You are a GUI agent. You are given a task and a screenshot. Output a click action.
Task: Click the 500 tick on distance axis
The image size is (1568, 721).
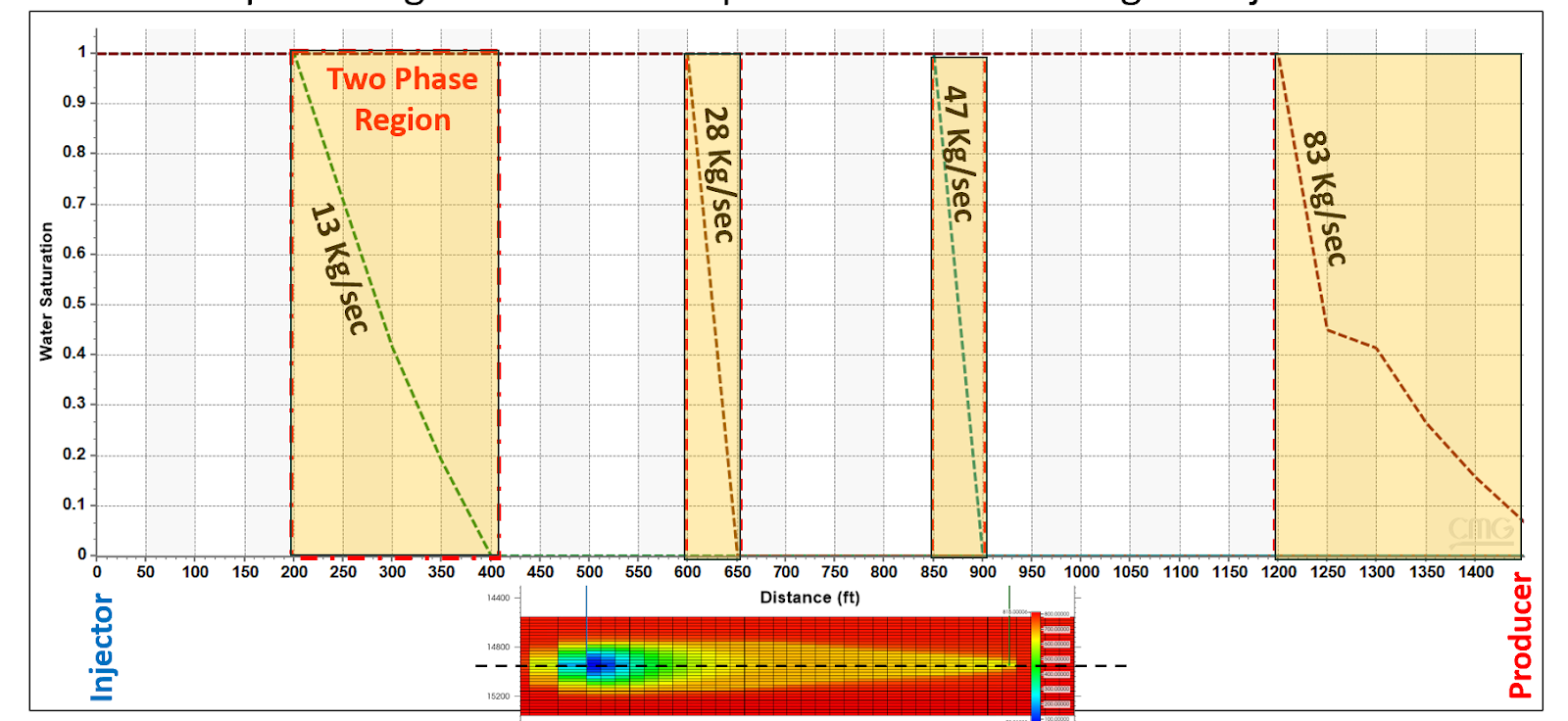pyautogui.click(x=589, y=572)
